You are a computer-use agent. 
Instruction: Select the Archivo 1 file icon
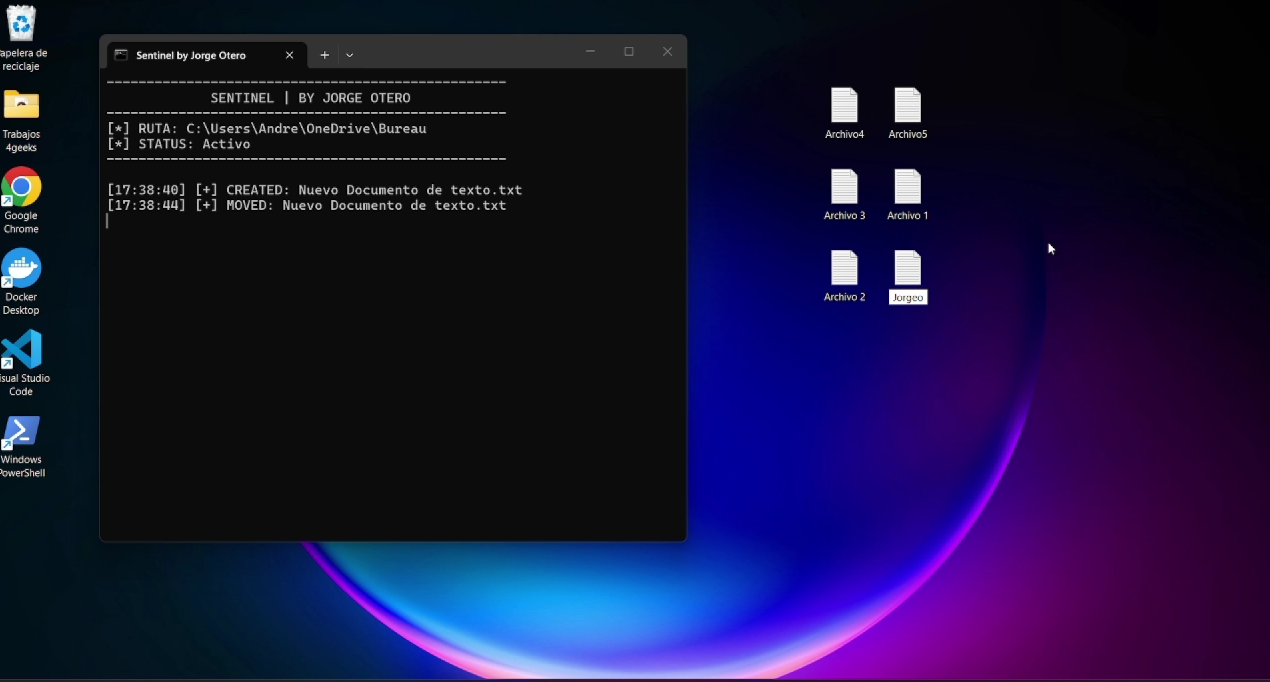(908, 187)
